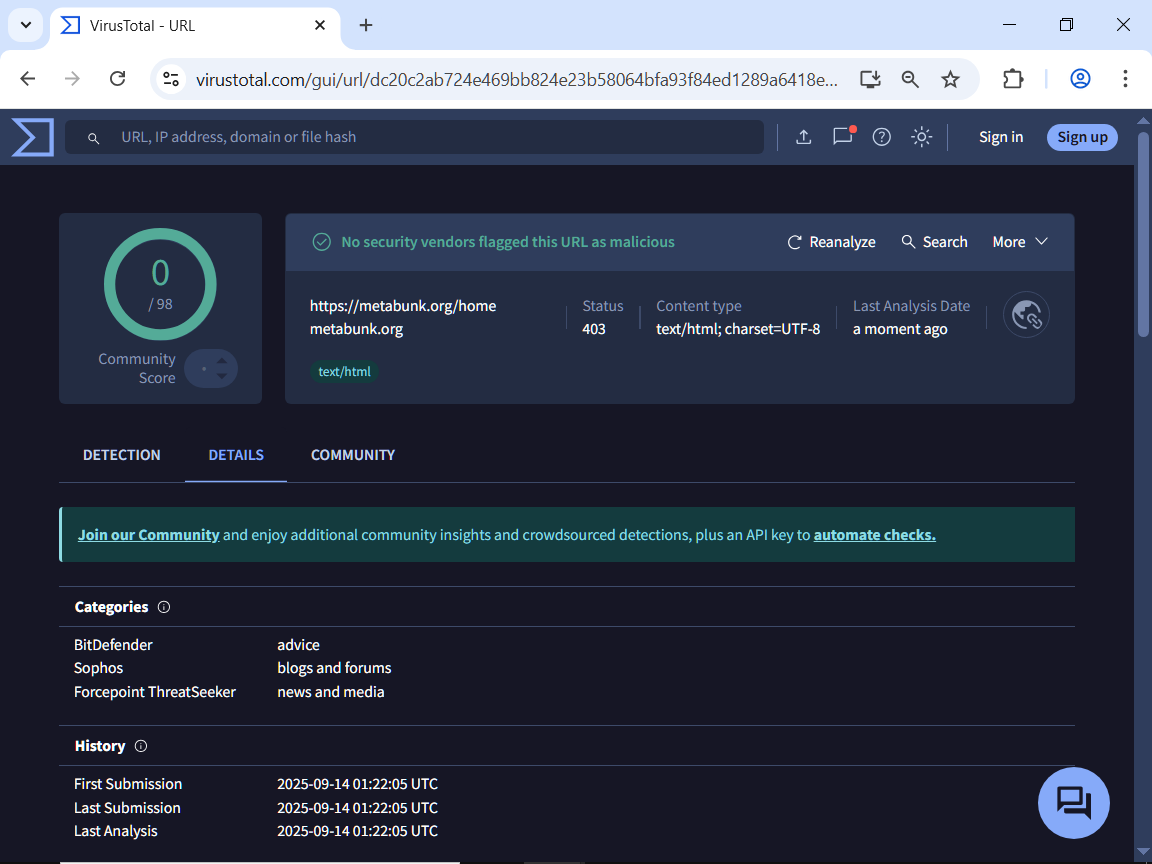Click the globe link relations icon
The image size is (1152, 864).
point(1027,315)
